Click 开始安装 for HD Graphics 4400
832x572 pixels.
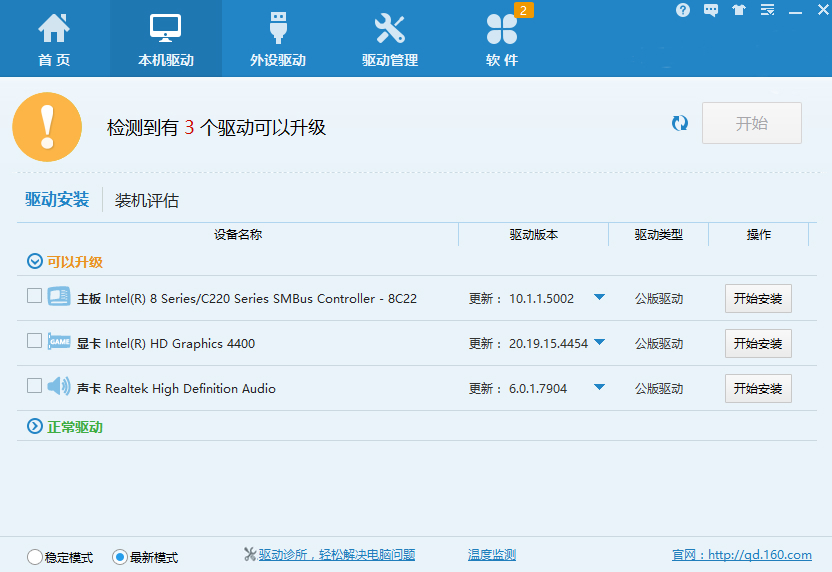[x=758, y=343]
